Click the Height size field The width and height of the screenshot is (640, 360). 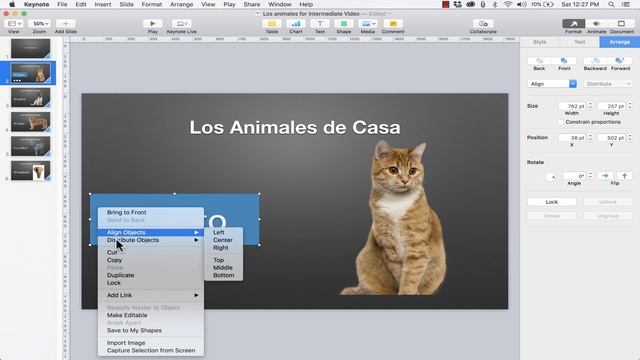coord(612,106)
